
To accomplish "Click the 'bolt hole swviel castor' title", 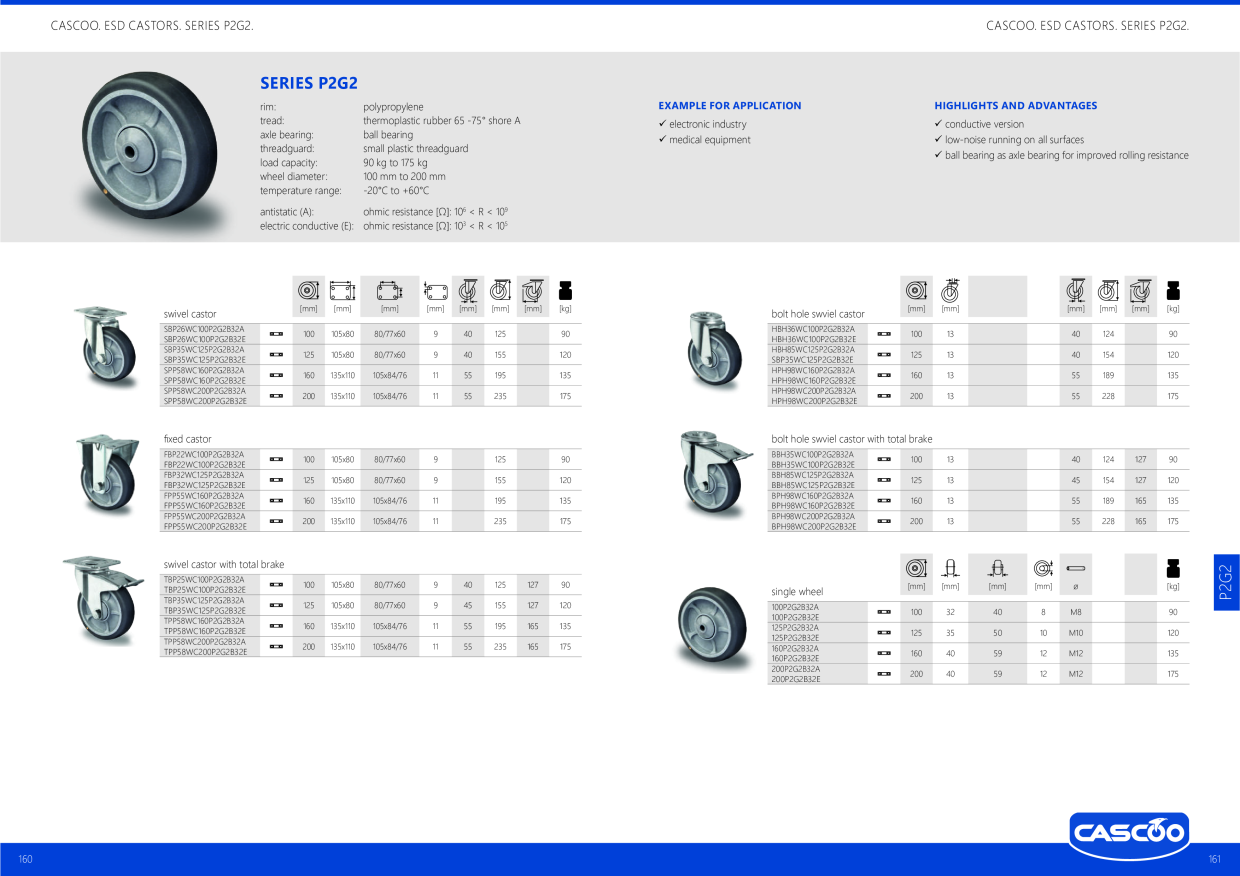I will pyautogui.click(x=818, y=314).
